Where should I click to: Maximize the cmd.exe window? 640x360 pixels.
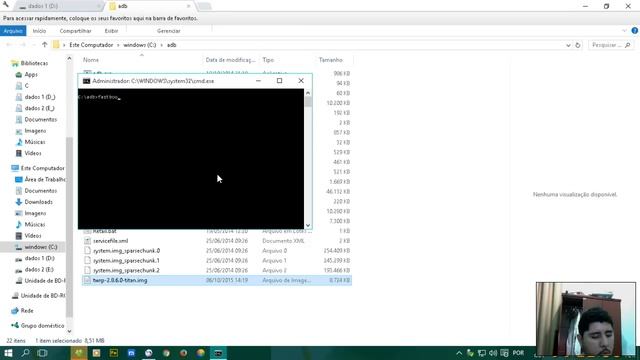click(280, 81)
